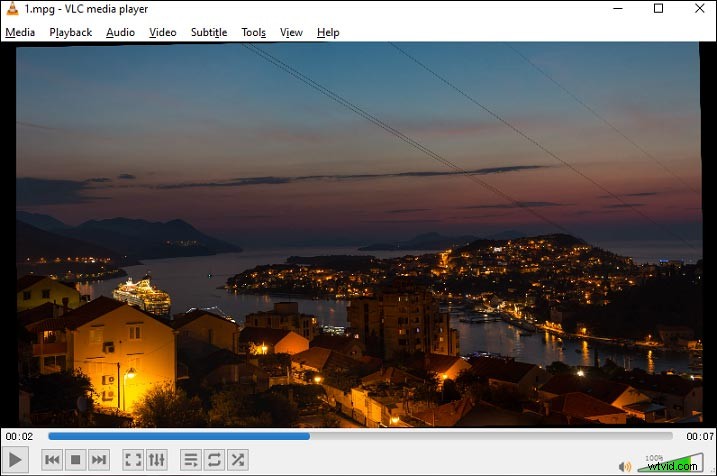Toggle the playlist view
Viewport: 717px width, 476px height.
pos(190,460)
